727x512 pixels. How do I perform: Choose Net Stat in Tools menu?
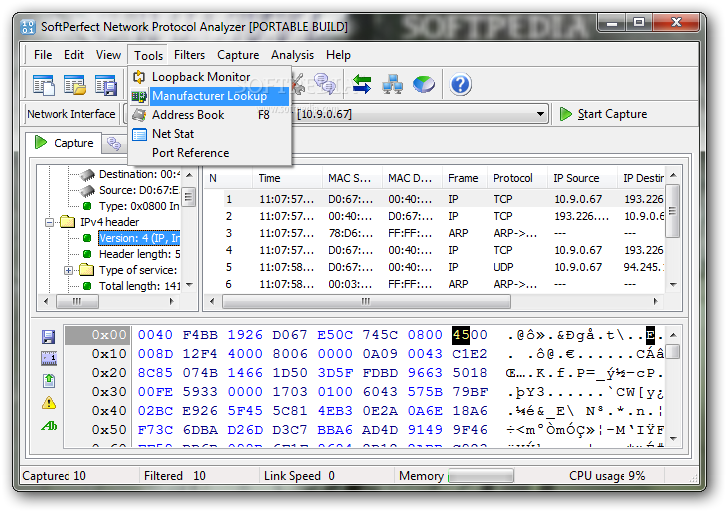coord(209,134)
